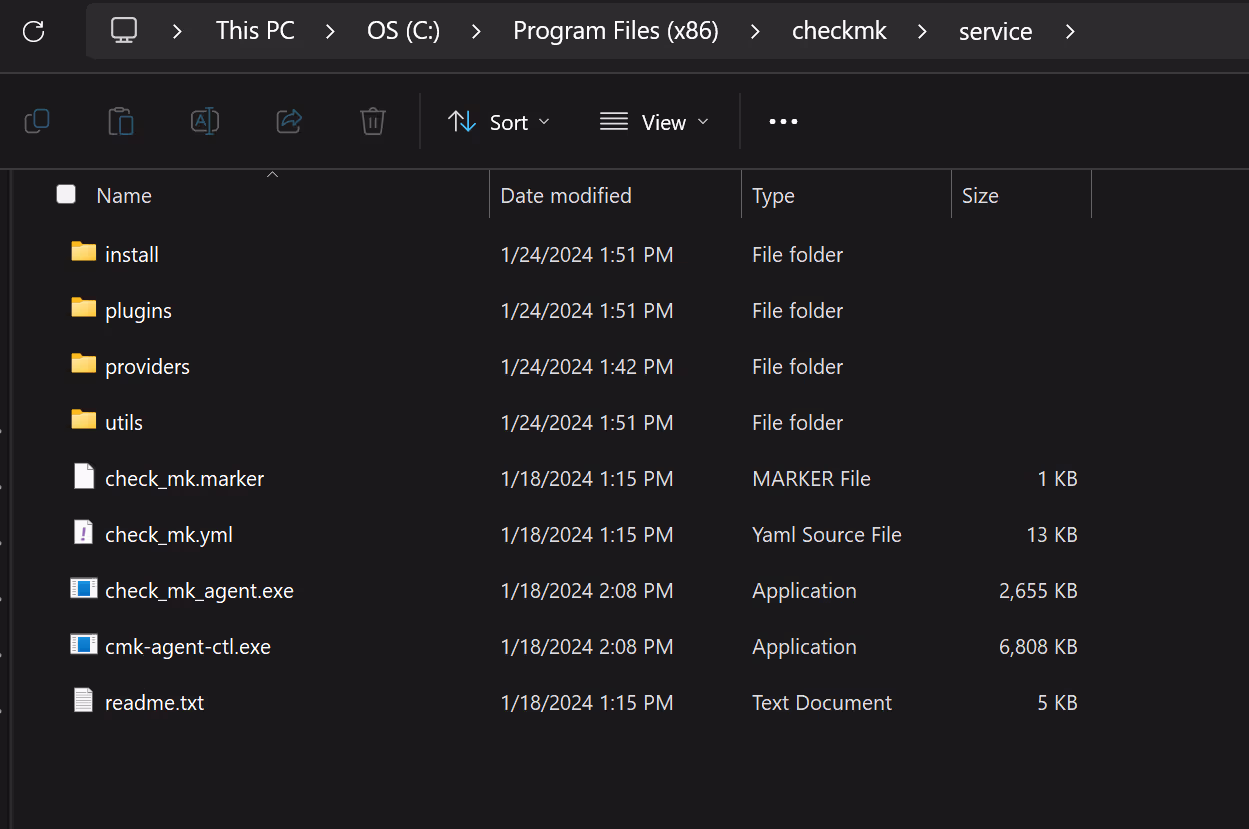This screenshot has width=1249, height=829.
Task: Sort by the Name column header
Action: (124, 196)
